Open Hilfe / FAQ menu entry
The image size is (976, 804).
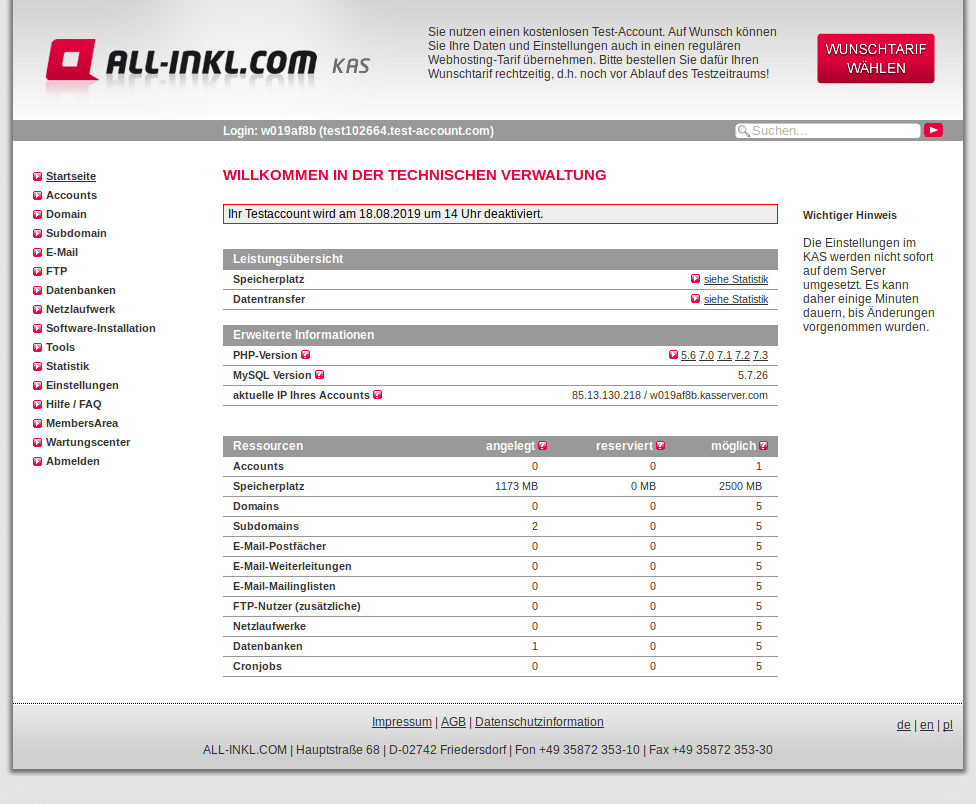[73, 404]
